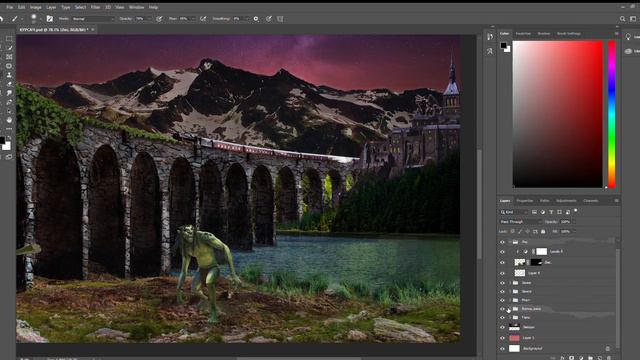The image size is (640, 360).
Task: Hide the red Layer 1 layer
Action: point(502,338)
